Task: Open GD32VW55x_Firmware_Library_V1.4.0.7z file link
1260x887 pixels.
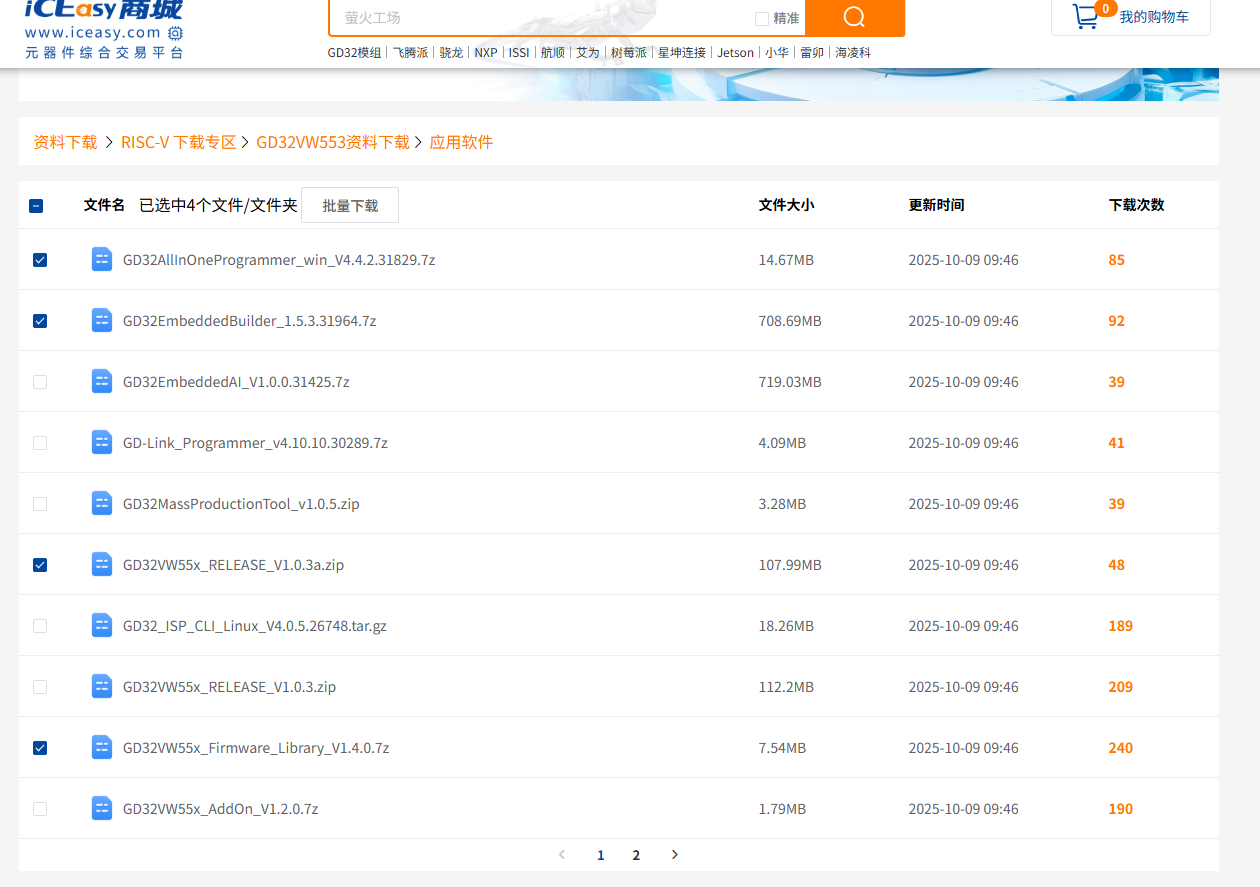Action: (x=256, y=748)
